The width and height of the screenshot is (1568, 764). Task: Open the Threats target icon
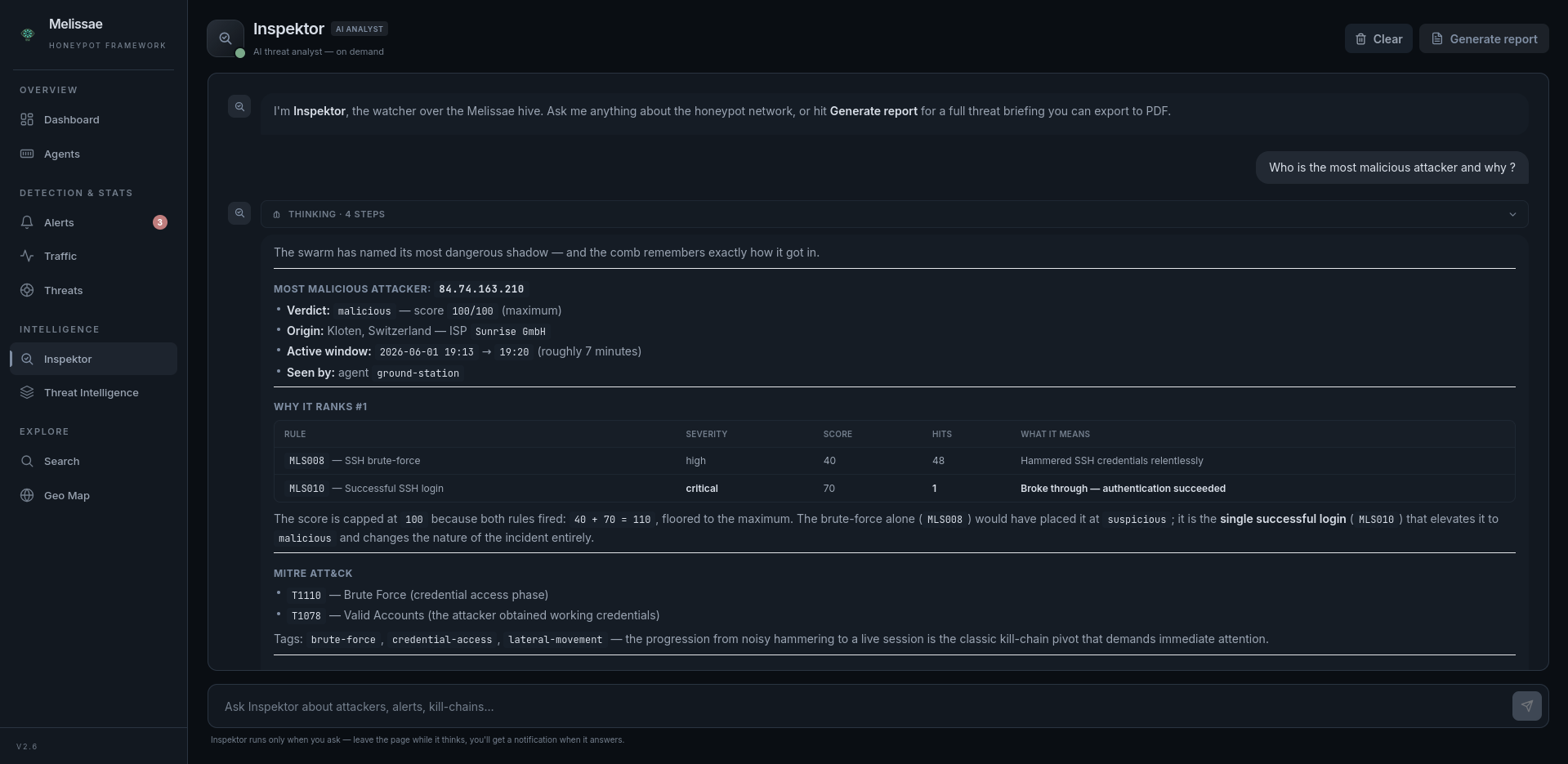[27, 290]
